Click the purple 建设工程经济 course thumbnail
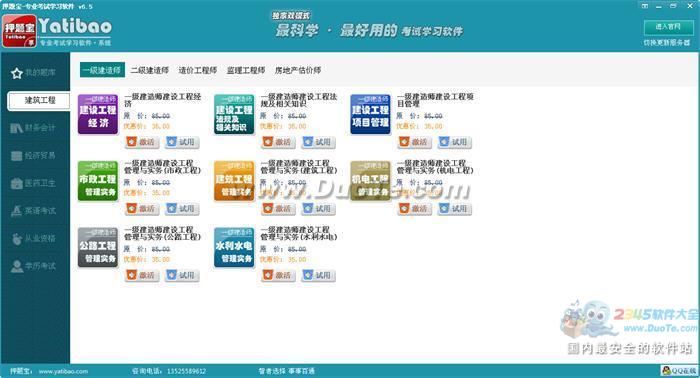Viewport: 700px width, 378px height. click(x=98, y=114)
